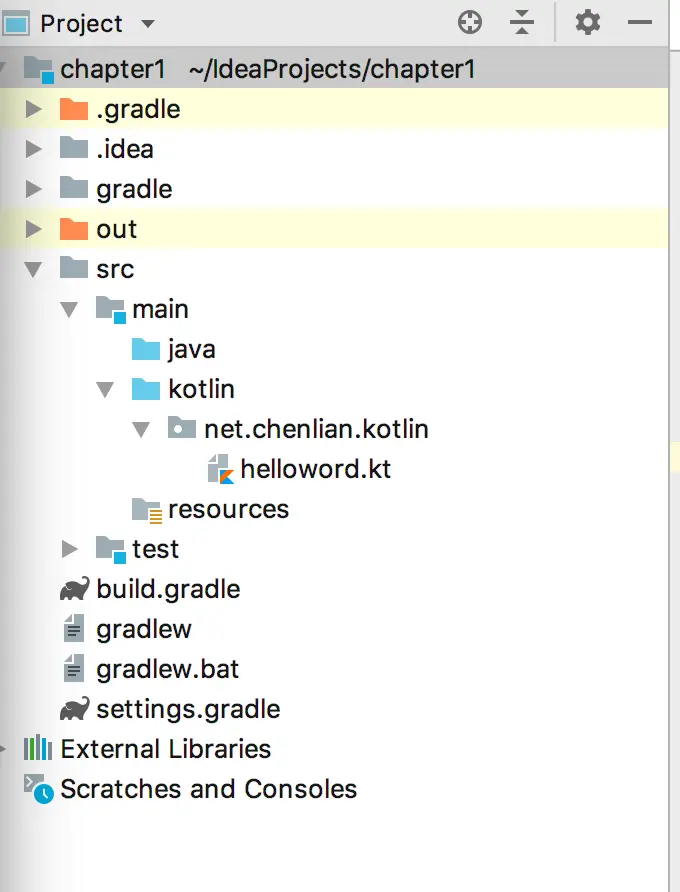Click the collapse all icon in toolbar
Screen dimensions: 680x892
(522, 23)
